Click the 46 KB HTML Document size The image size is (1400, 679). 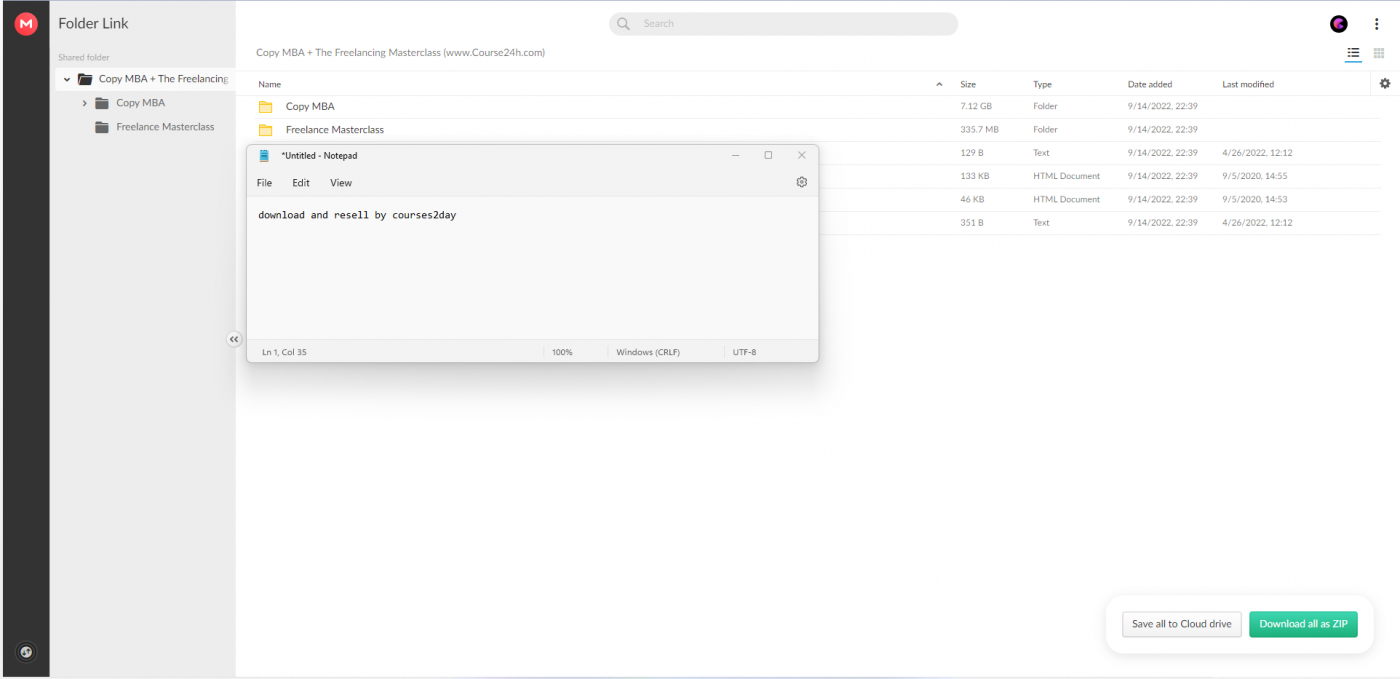(x=973, y=199)
